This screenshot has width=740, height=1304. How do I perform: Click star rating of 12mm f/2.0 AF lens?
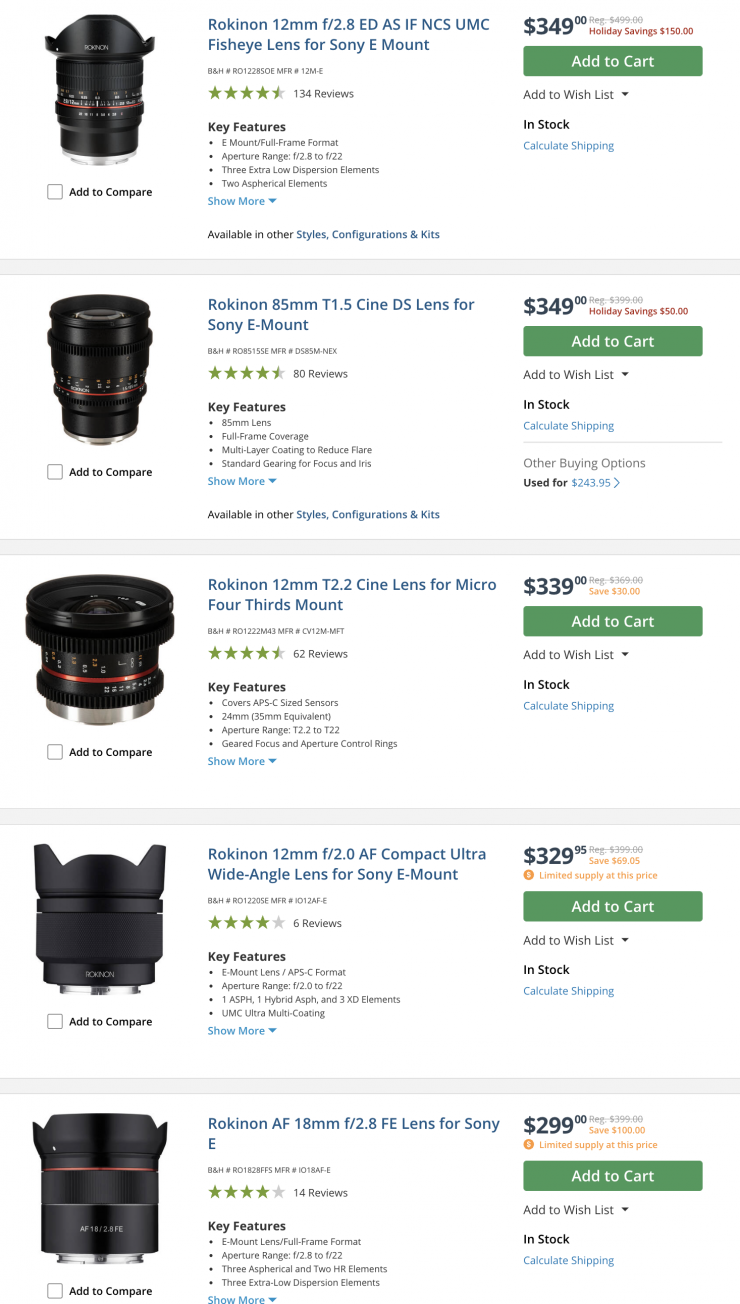coord(246,923)
